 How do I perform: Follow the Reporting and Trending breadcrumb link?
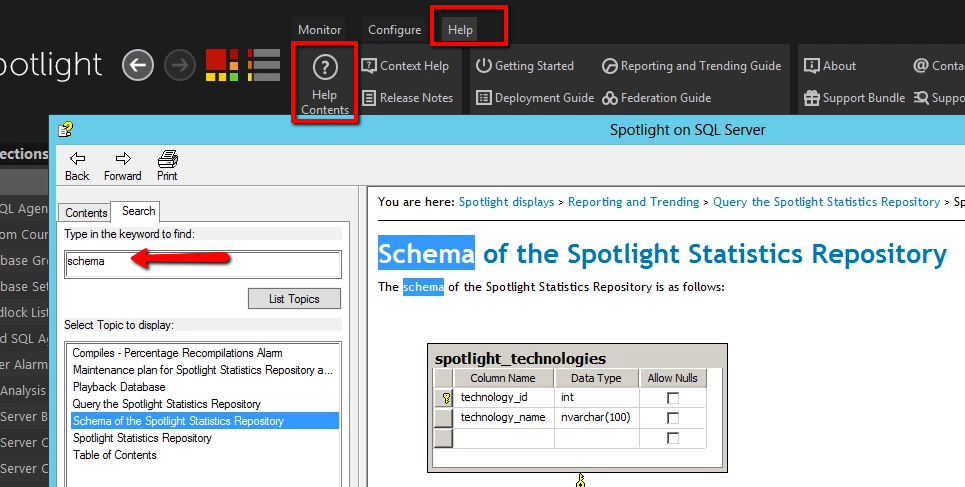click(x=633, y=202)
